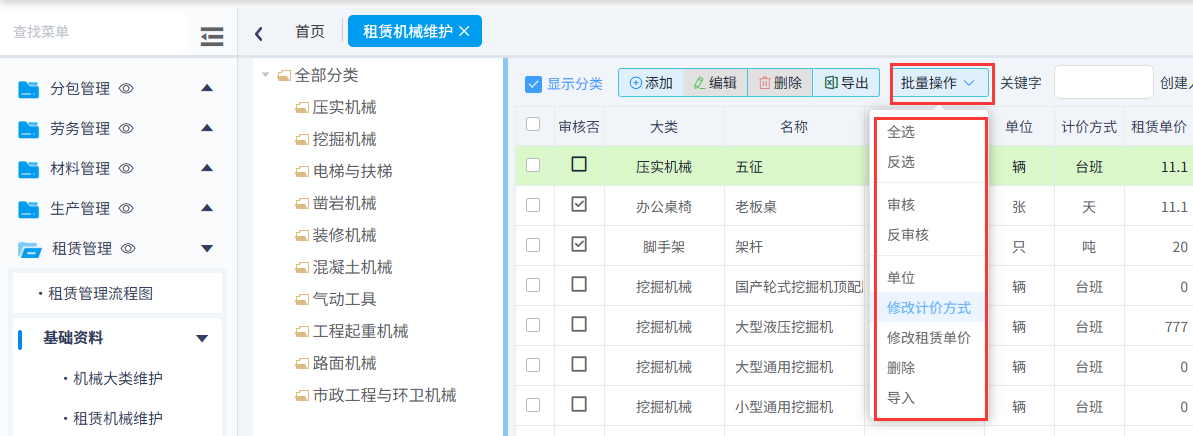Toggle the 审核否 checkbox for 大型液压挖掘机
1193x436 pixels.
[x=580, y=324]
